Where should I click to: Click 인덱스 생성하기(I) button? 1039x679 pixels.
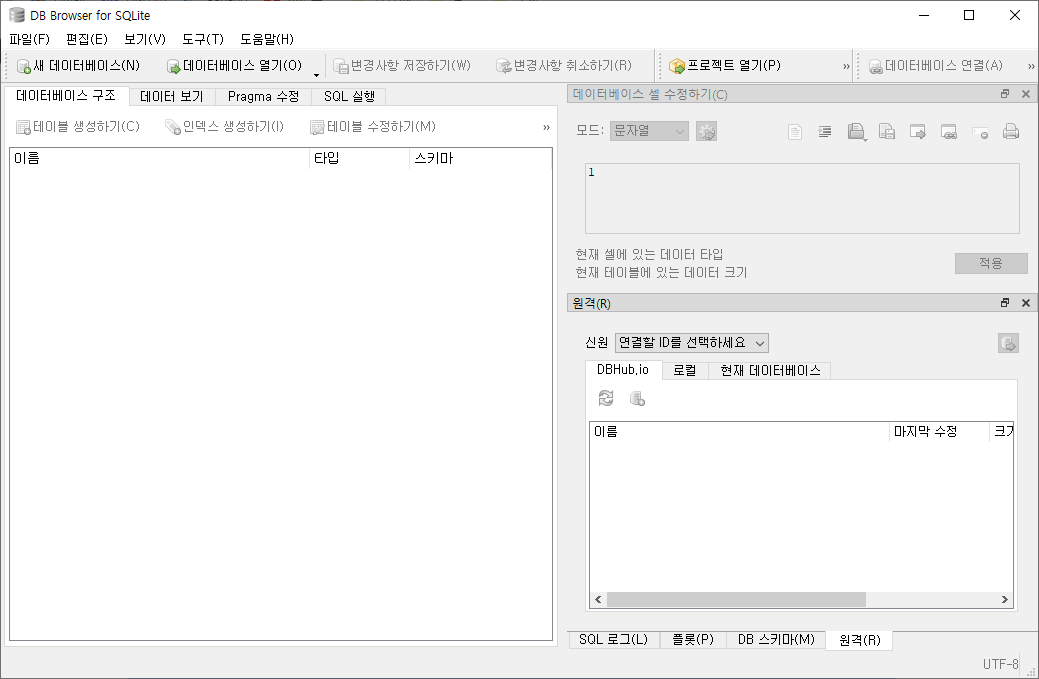(225, 127)
